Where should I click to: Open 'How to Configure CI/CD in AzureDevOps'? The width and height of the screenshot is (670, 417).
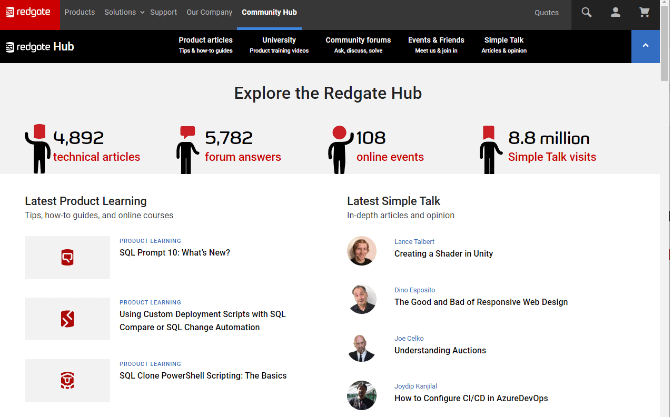click(x=471, y=398)
